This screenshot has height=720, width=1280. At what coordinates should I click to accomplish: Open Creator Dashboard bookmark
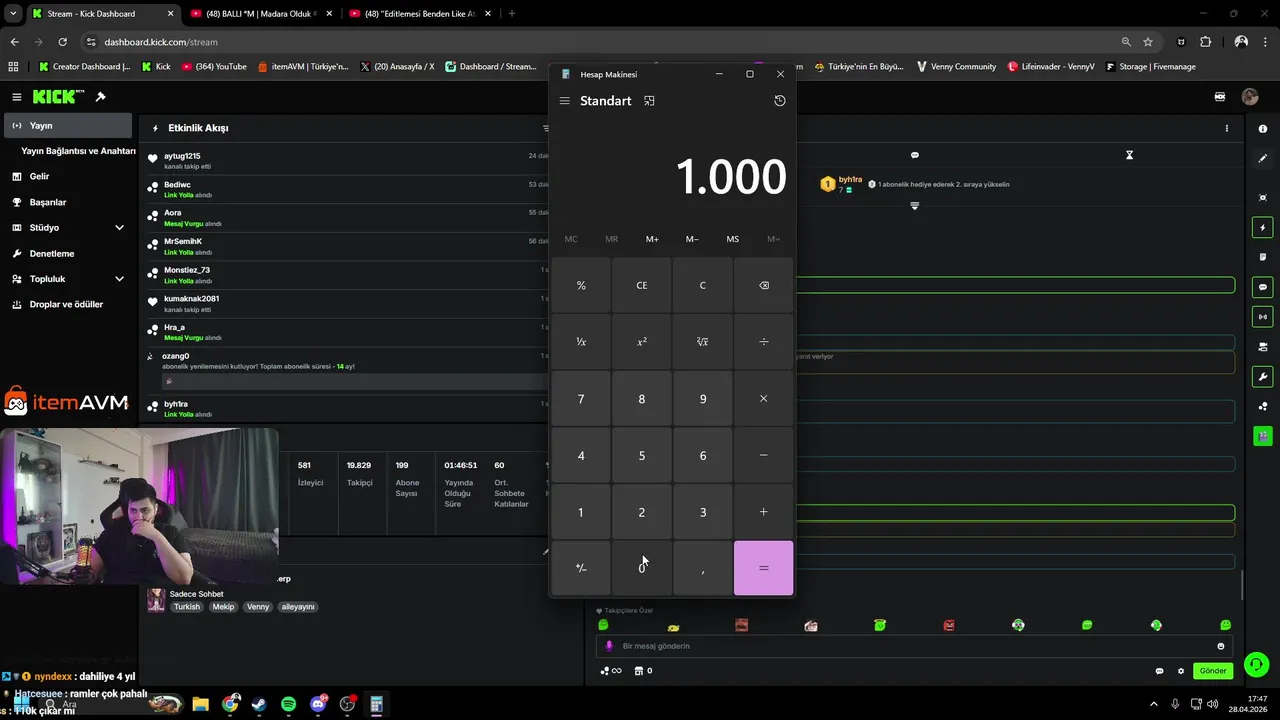(x=85, y=67)
